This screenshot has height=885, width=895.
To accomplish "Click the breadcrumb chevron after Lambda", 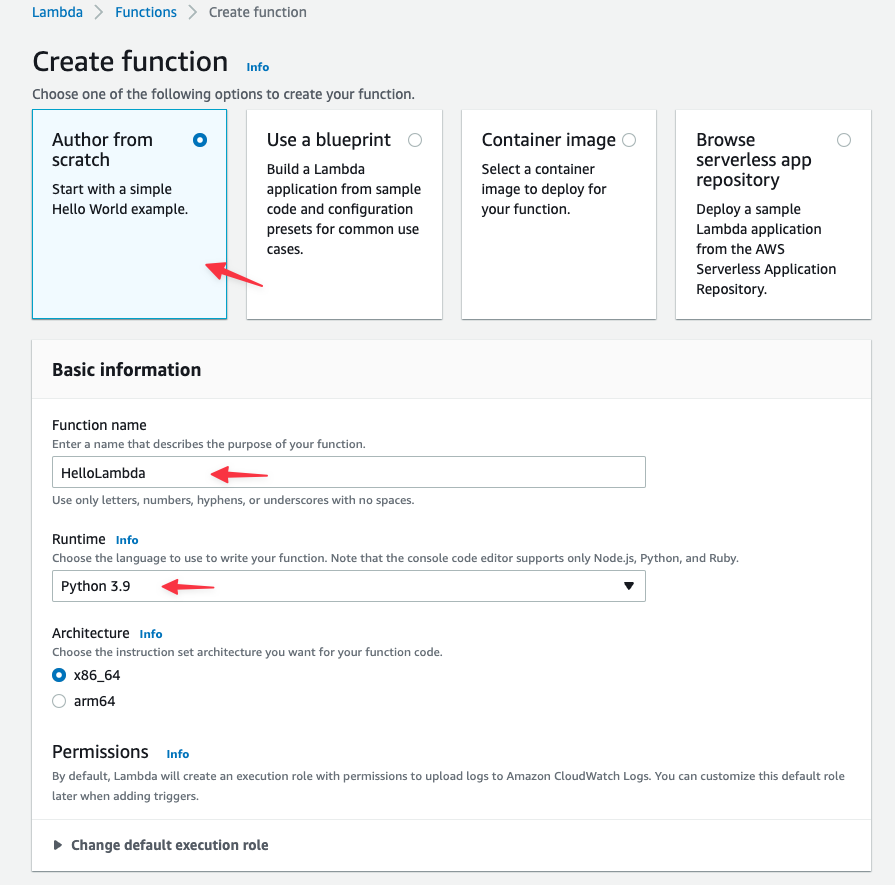I will [99, 12].
